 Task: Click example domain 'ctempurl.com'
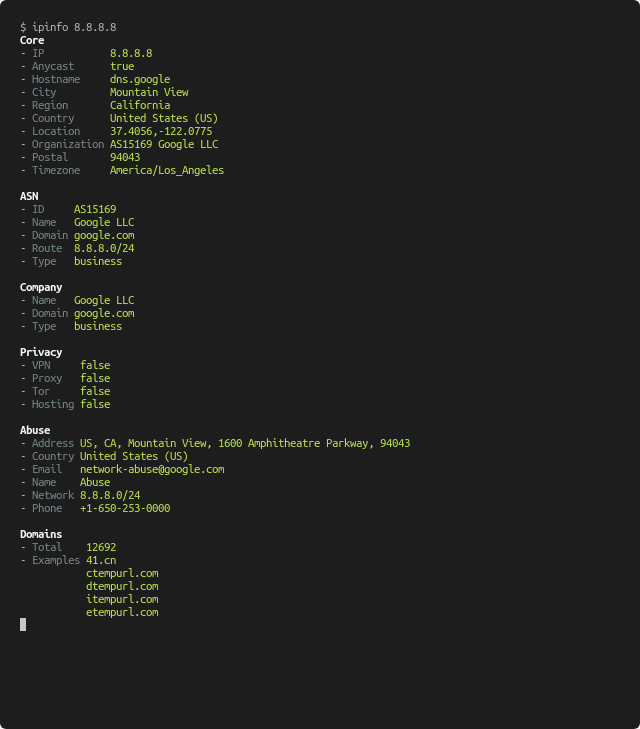(x=122, y=574)
